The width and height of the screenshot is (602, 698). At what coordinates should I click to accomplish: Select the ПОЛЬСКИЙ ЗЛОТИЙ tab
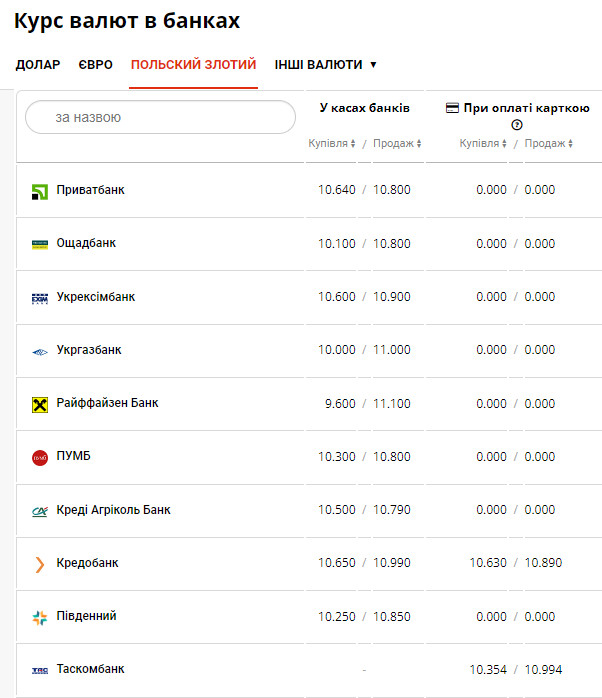(193, 65)
